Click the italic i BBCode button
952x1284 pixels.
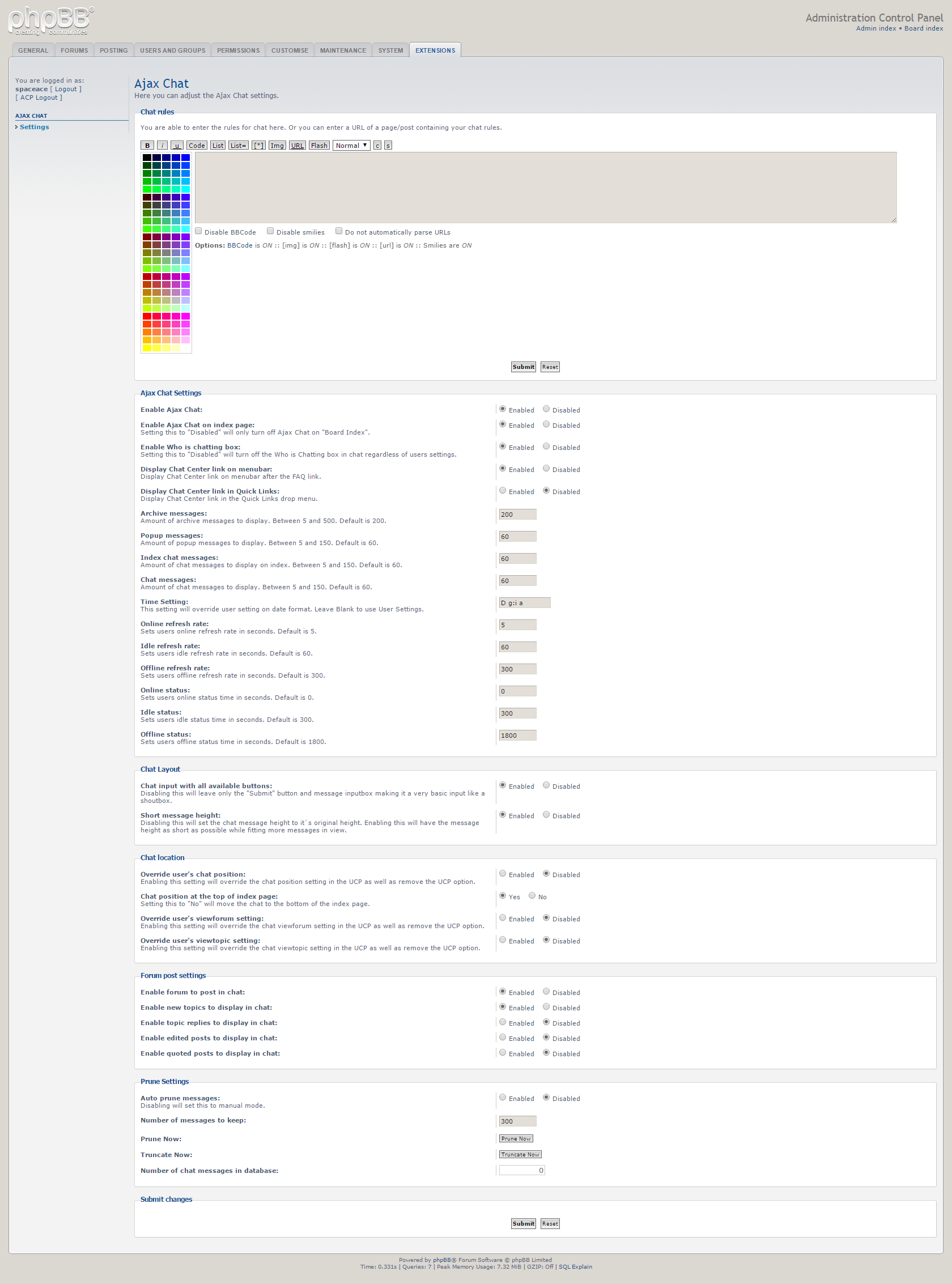[163, 145]
